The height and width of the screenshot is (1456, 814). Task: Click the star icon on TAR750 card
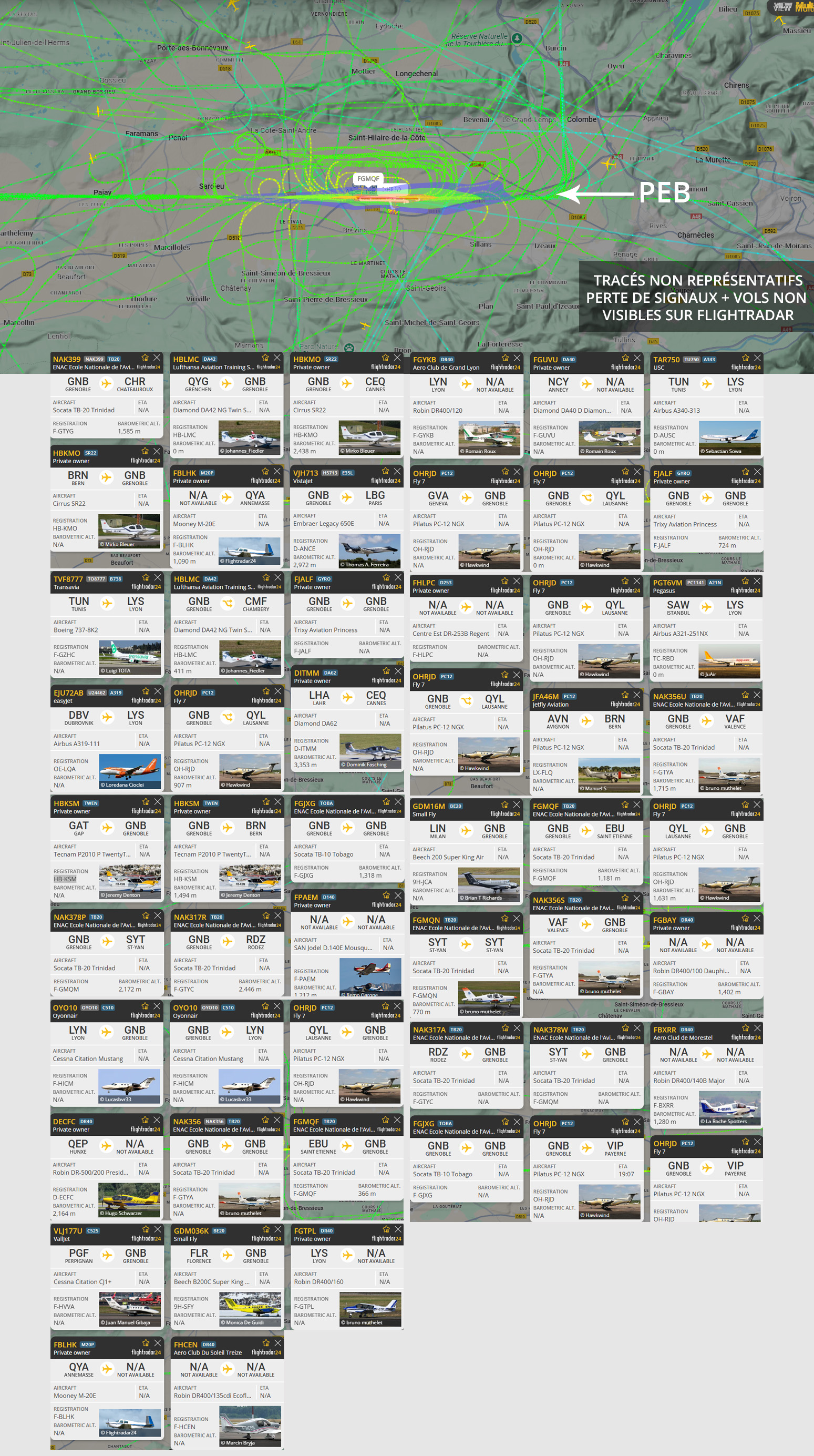745,358
